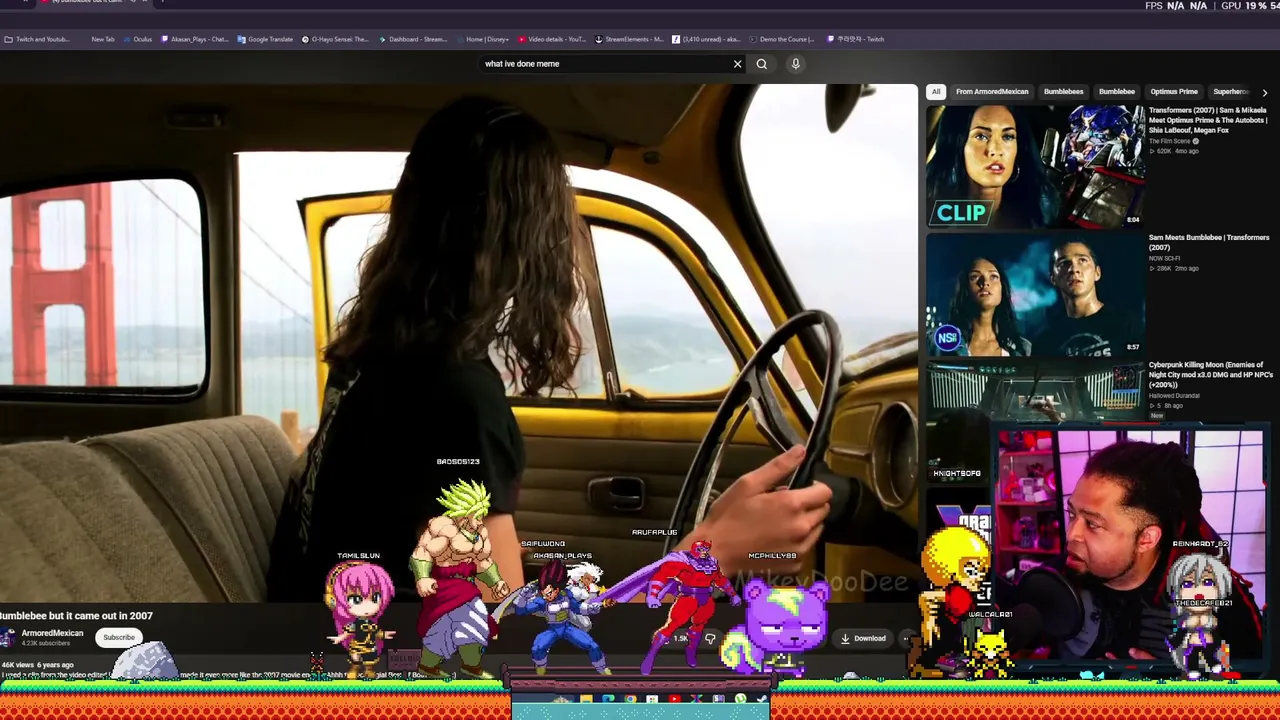The image size is (1280, 720).
Task: Select the 'Optimus Prime' filter chip
Action: click(x=1174, y=92)
